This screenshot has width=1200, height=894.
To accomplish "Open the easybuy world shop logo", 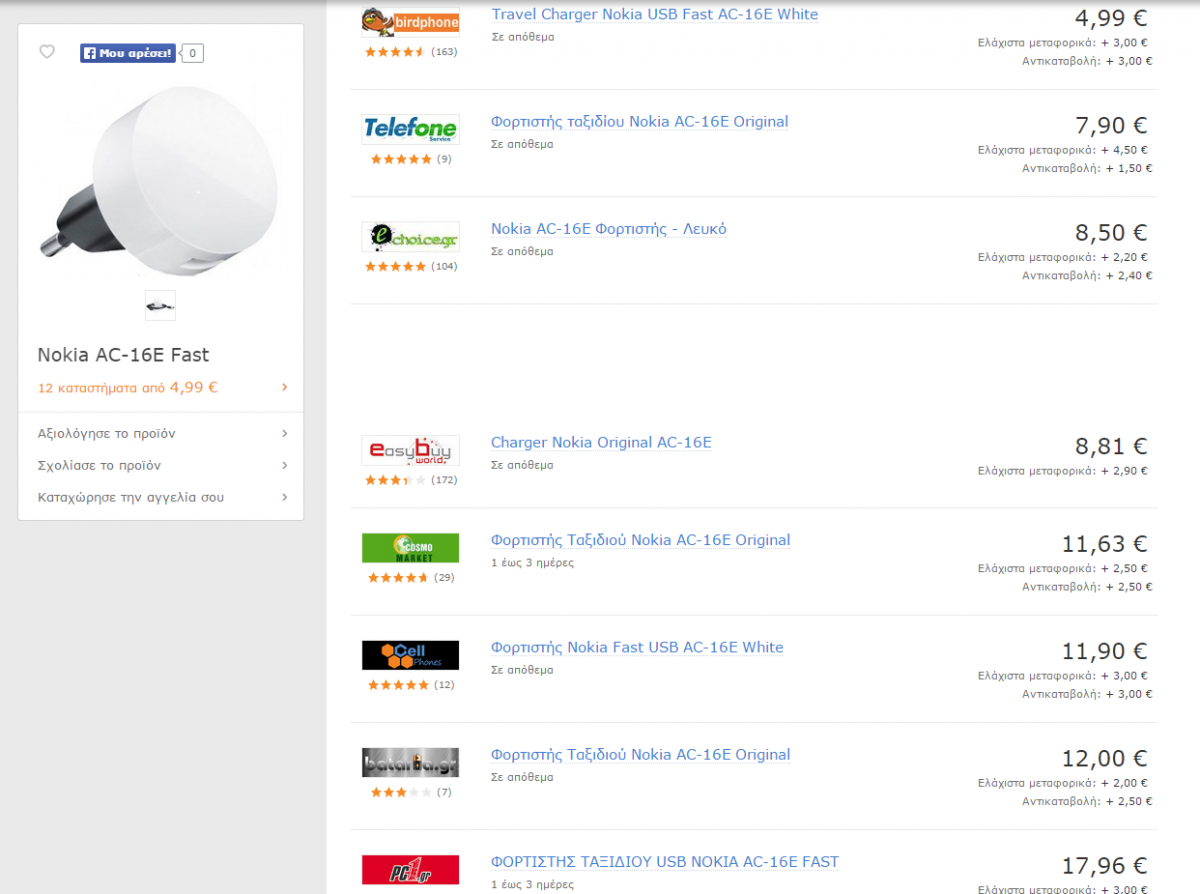I will (410, 450).
